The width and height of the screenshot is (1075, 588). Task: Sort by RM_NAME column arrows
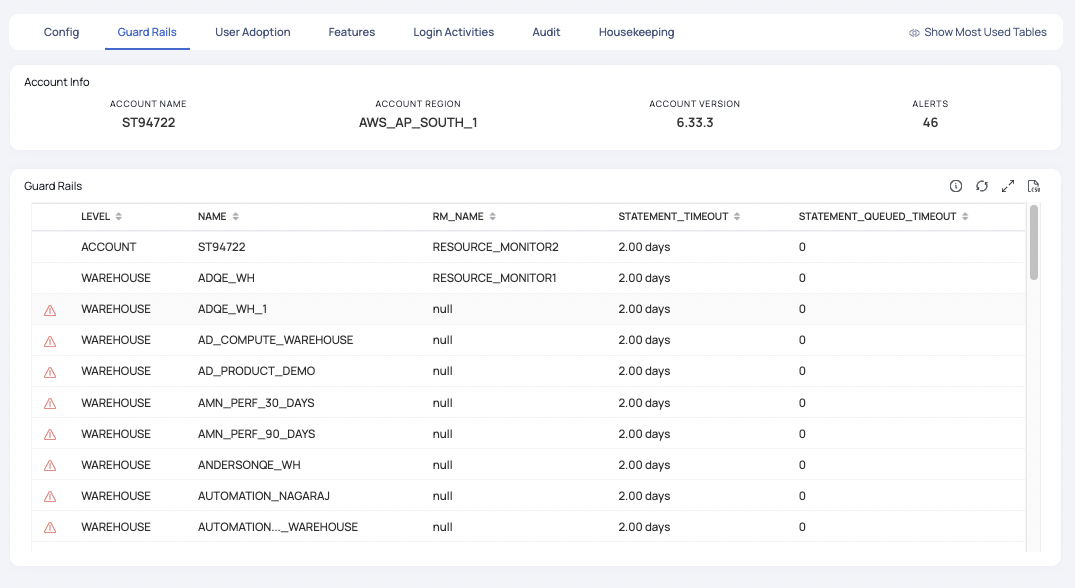pyautogui.click(x=493, y=217)
